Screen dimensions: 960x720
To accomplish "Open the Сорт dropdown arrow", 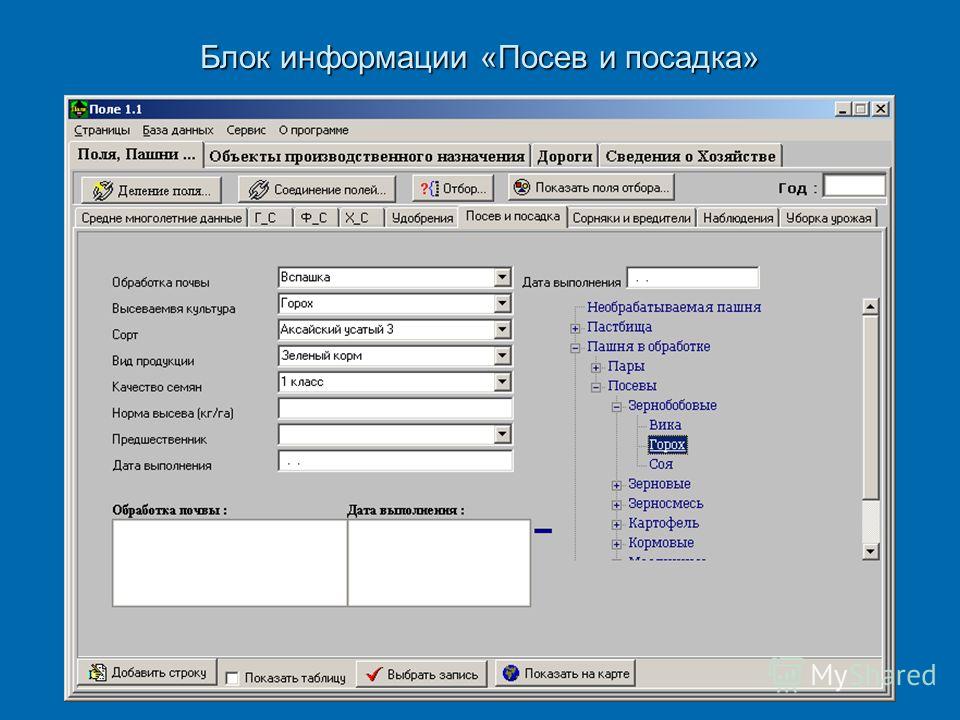I will 502,330.
